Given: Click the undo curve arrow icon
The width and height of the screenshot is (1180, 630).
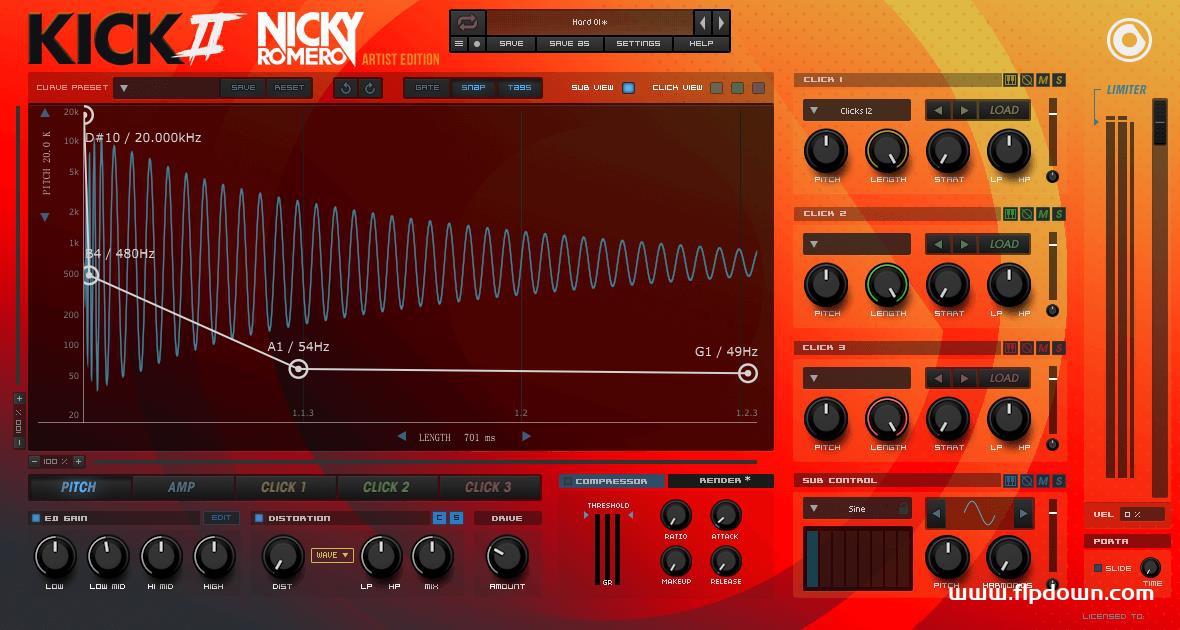Looking at the screenshot, I should (346, 88).
